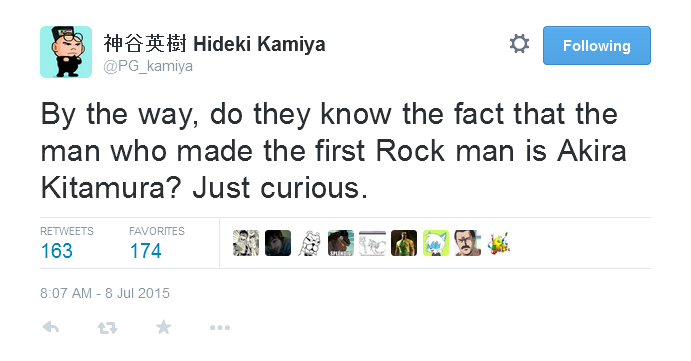Viewport: 691px width, 361px height.
Task: View the 163 retweets count
Action: tap(57, 251)
